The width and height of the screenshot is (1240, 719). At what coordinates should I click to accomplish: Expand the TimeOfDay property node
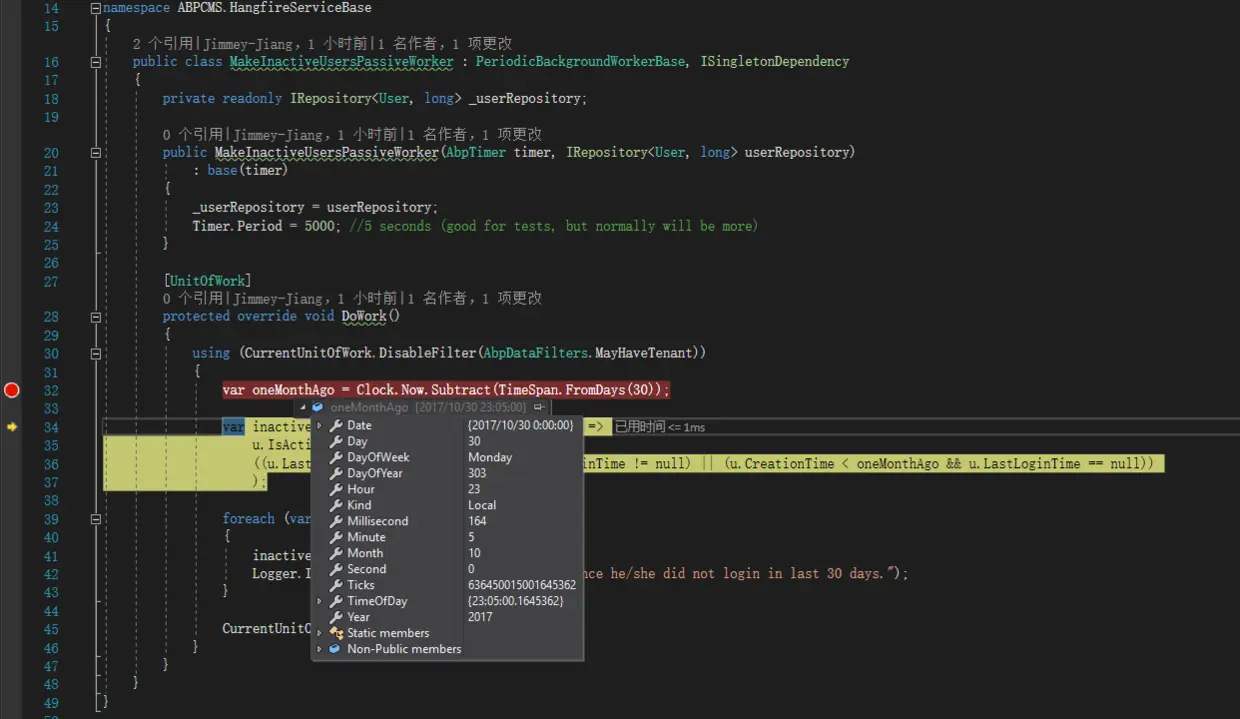point(320,601)
